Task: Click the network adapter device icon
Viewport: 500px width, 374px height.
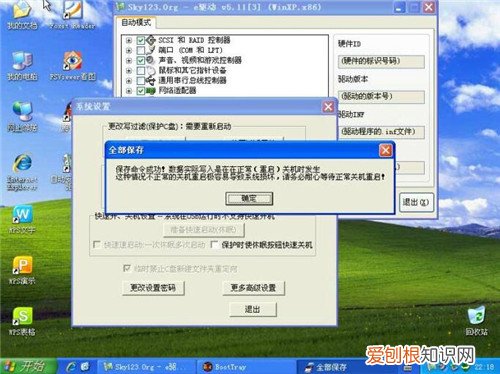Action: click(151, 90)
